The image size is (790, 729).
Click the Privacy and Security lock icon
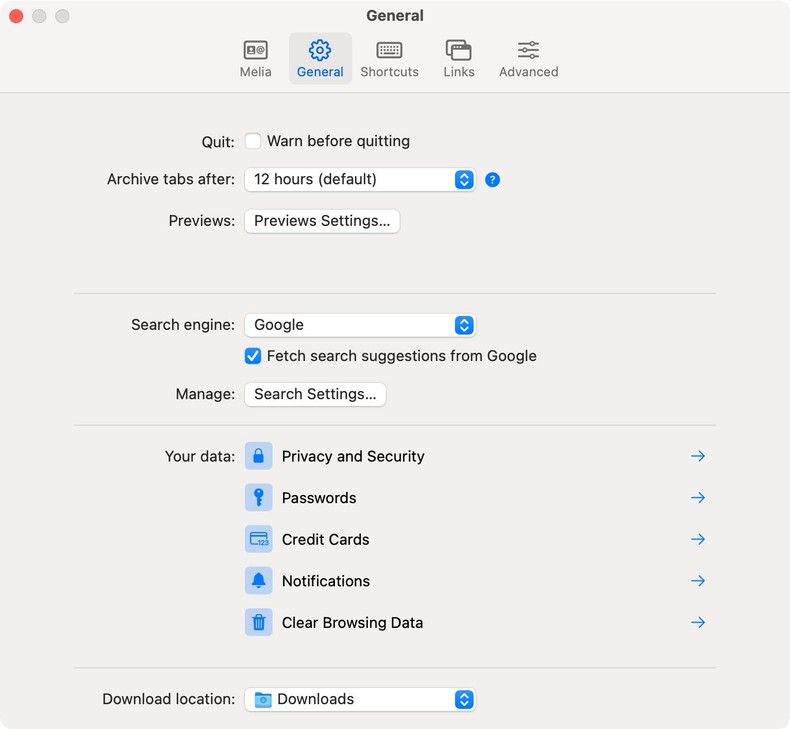258,456
